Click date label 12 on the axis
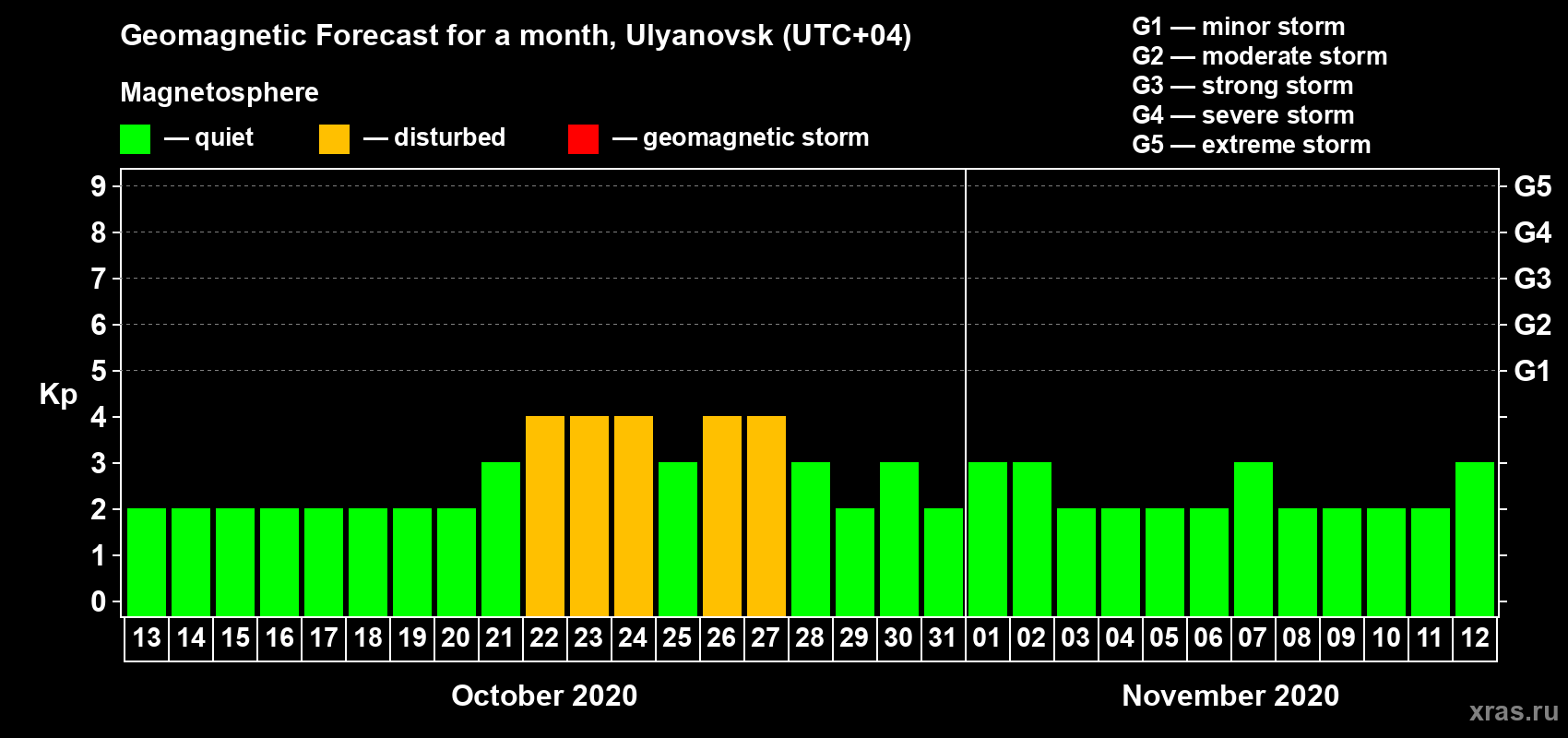This screenshot has height=738, width=1568. (1475, 637)
